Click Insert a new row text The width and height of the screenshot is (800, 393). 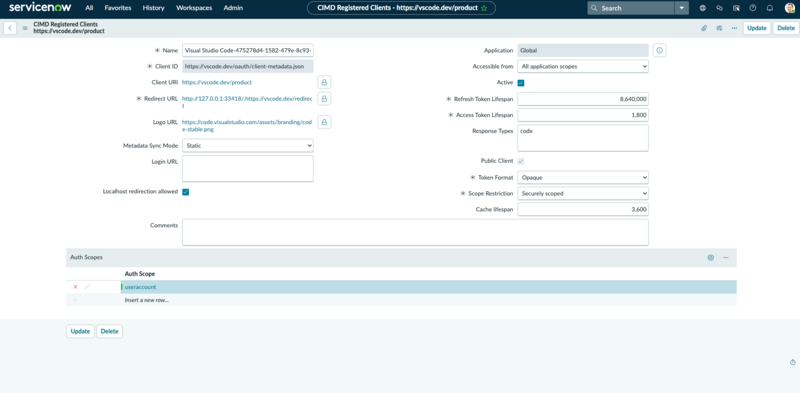coord(146,300)
